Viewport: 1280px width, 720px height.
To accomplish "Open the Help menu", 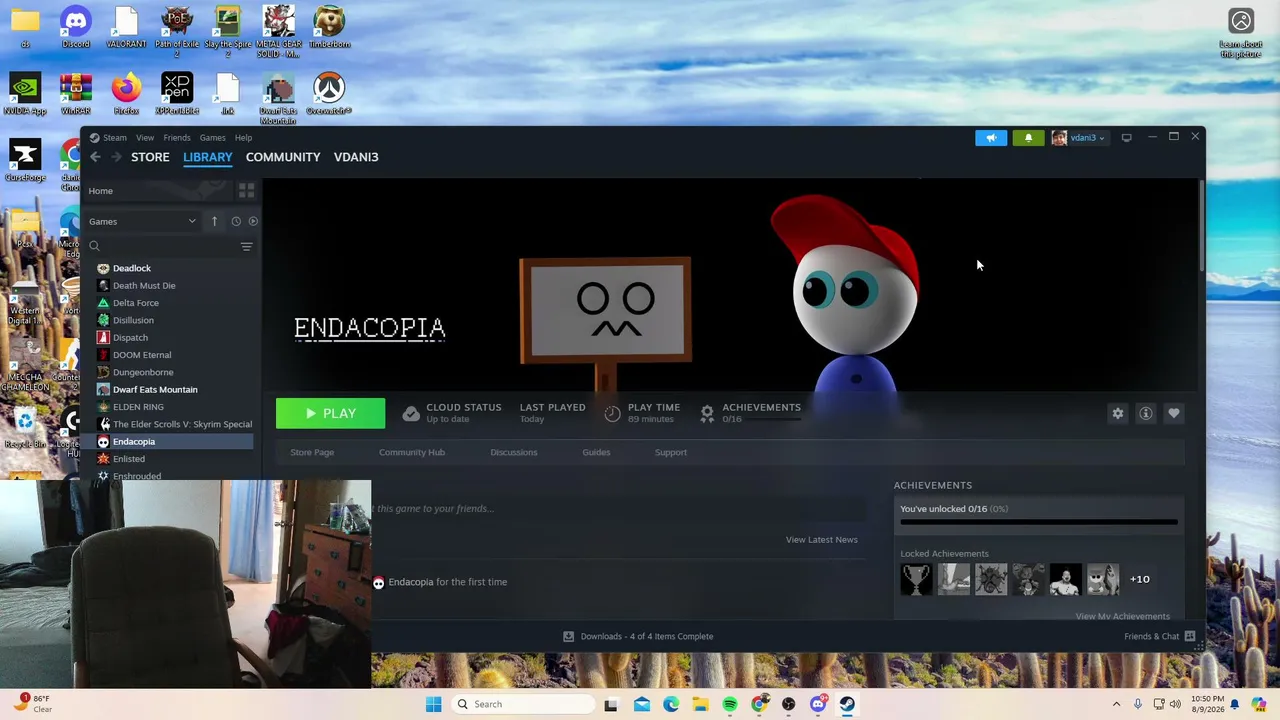I will click(x=243, y=138).
